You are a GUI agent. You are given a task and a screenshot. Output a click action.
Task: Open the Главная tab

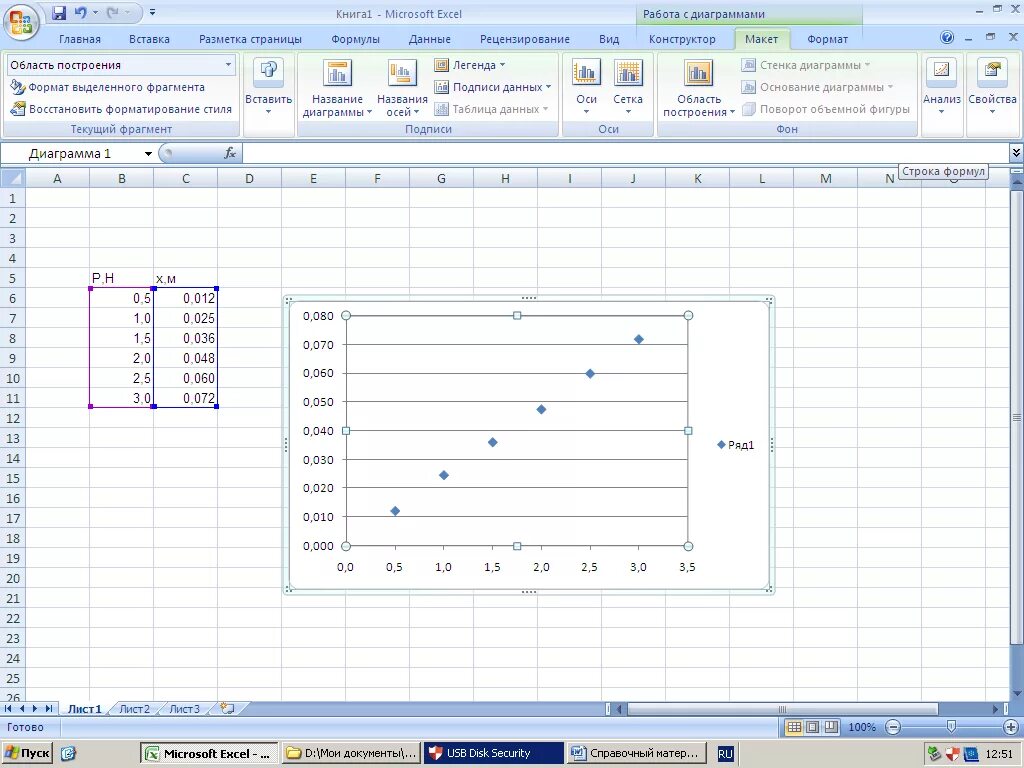pyautogui.click(x=80, y=39)
